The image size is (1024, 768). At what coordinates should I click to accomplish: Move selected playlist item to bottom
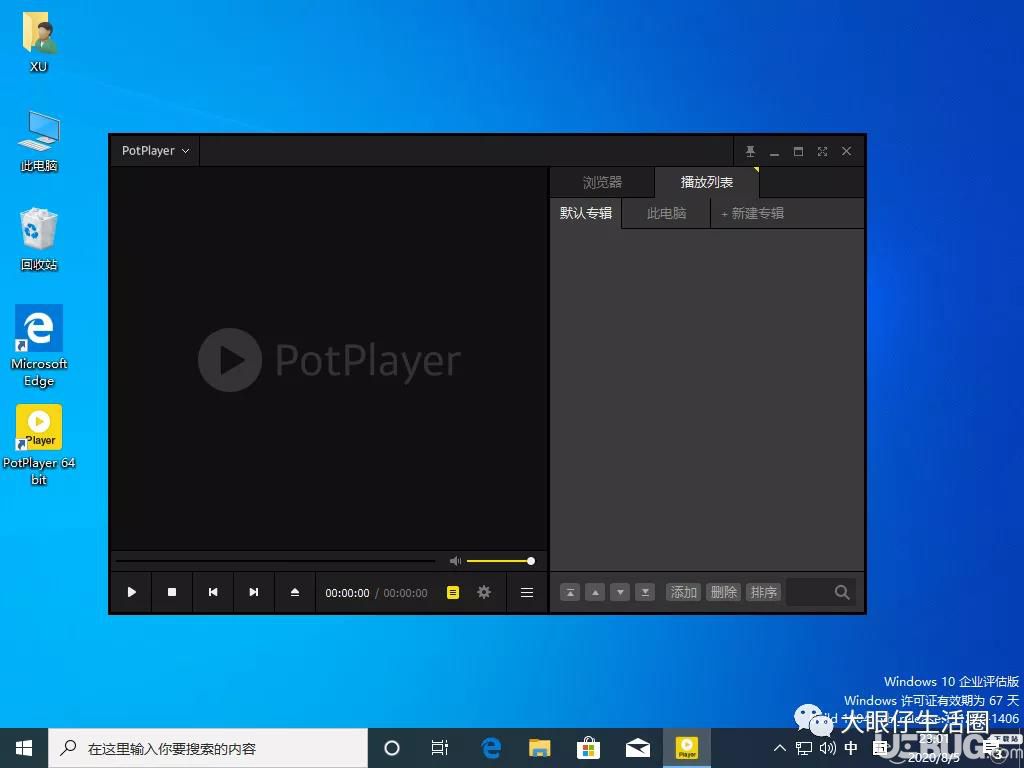pyautogui.click(x=645, y=592)
